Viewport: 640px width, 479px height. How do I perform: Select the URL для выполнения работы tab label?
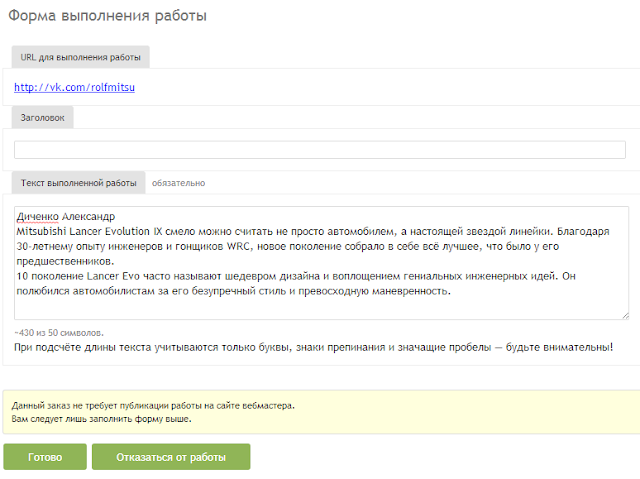click(80, 57)
